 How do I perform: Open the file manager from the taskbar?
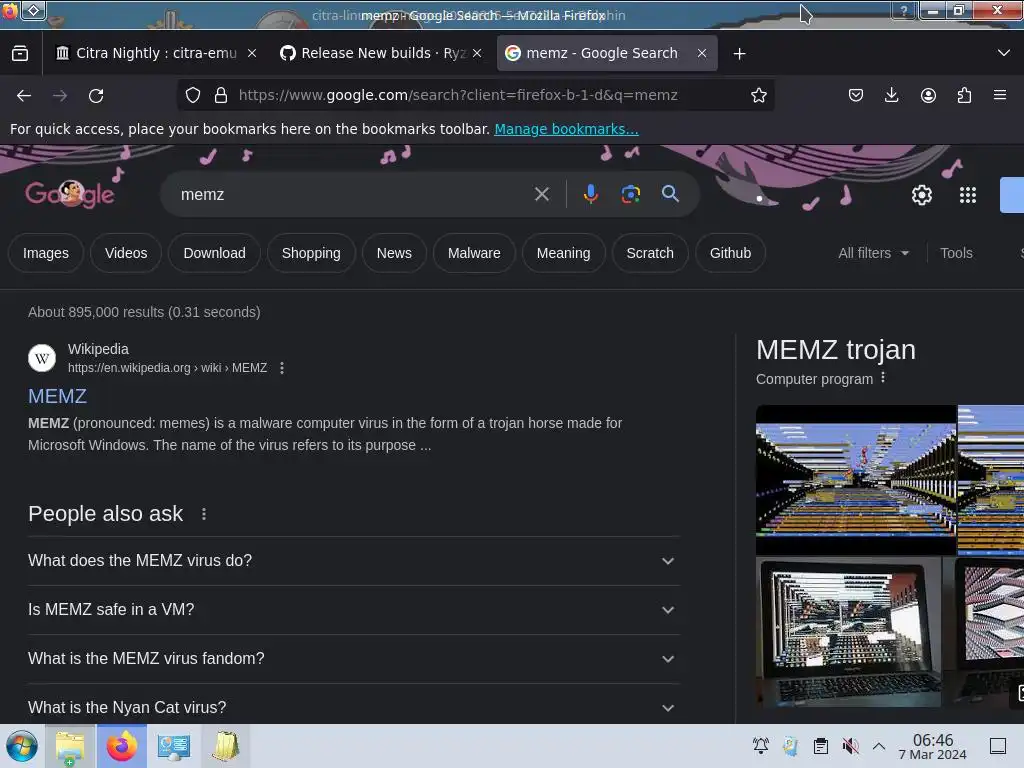pyautogui.click(x=70, y=746)
